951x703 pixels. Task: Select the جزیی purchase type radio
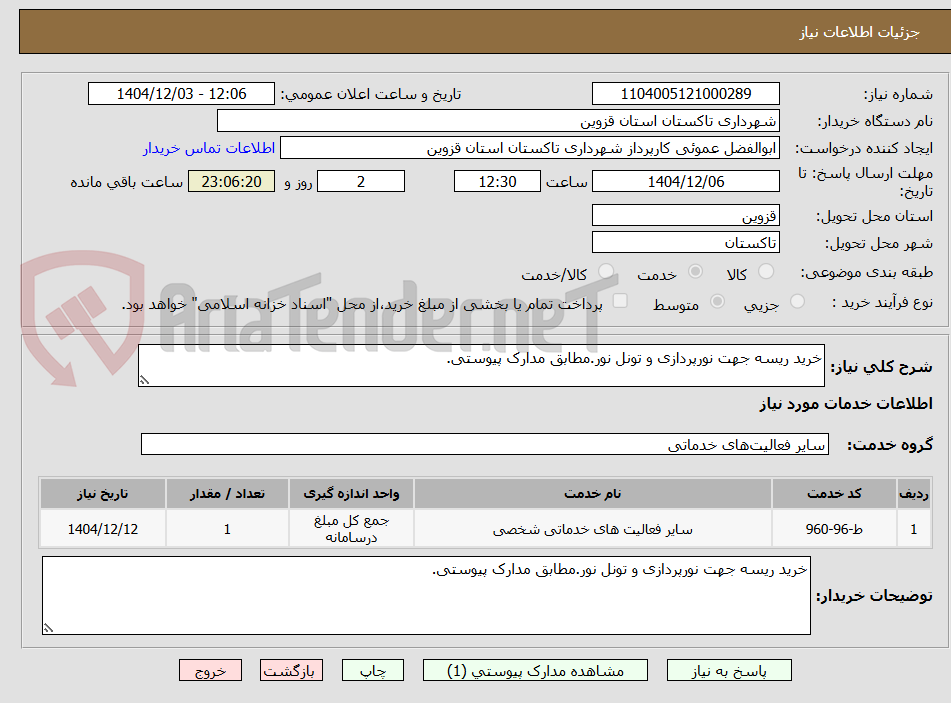click(x=797, y=301)
